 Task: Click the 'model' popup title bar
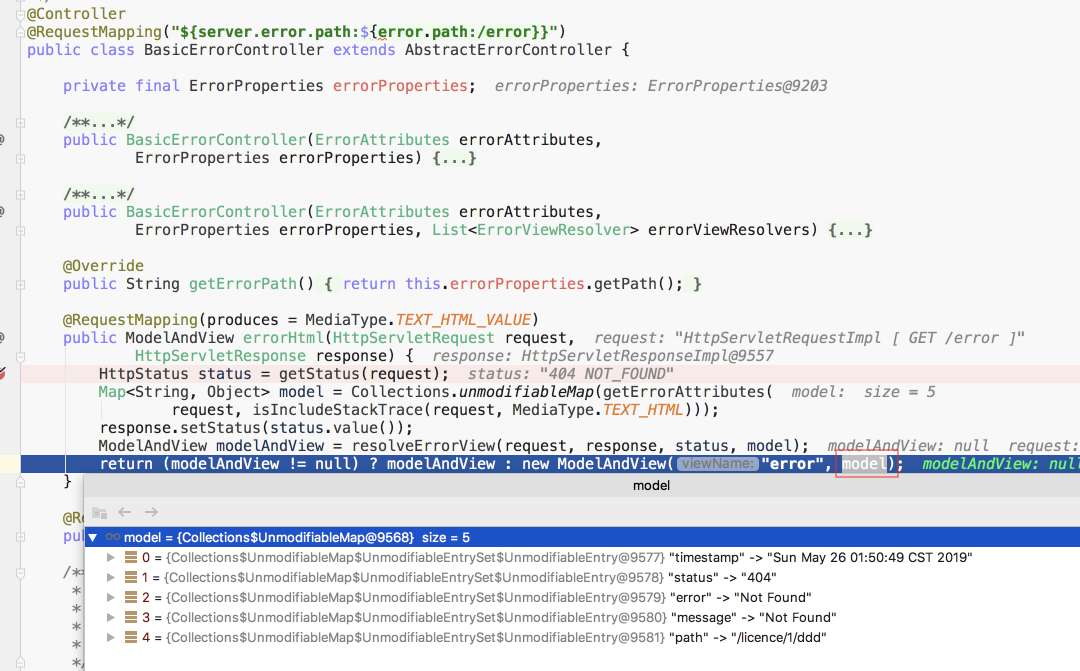582,486
